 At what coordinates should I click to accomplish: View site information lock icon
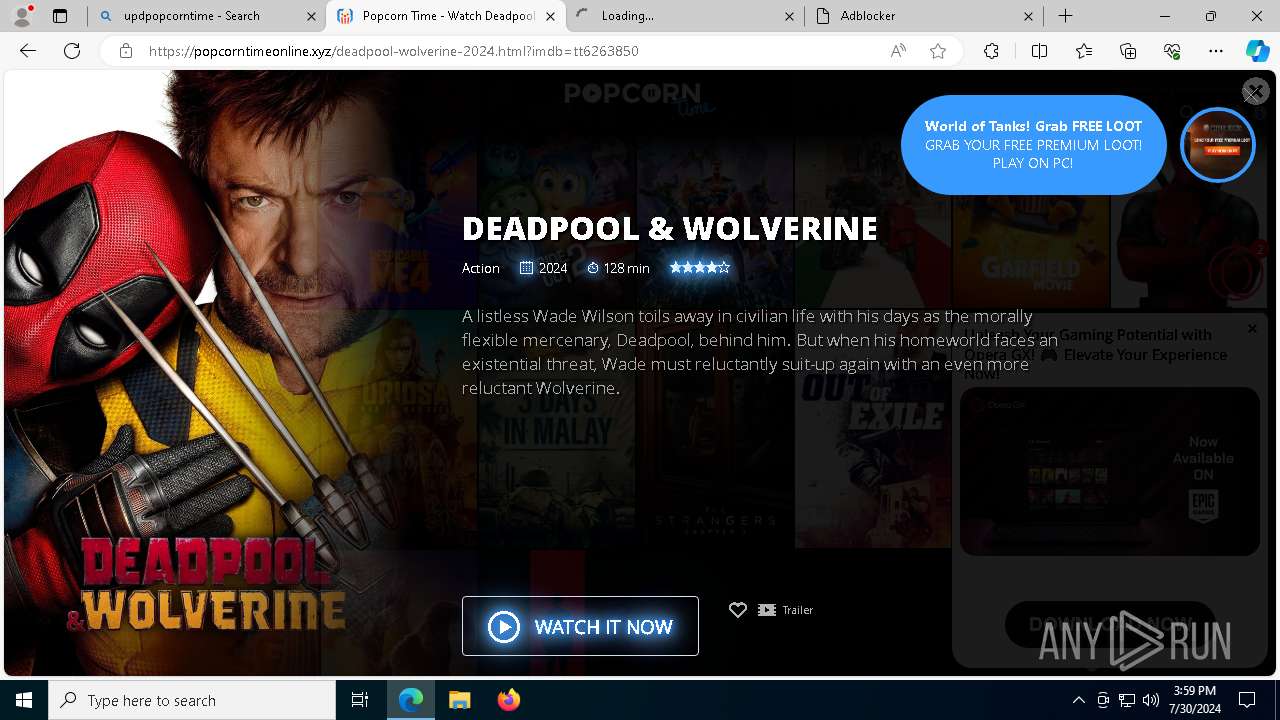(125, 51)
